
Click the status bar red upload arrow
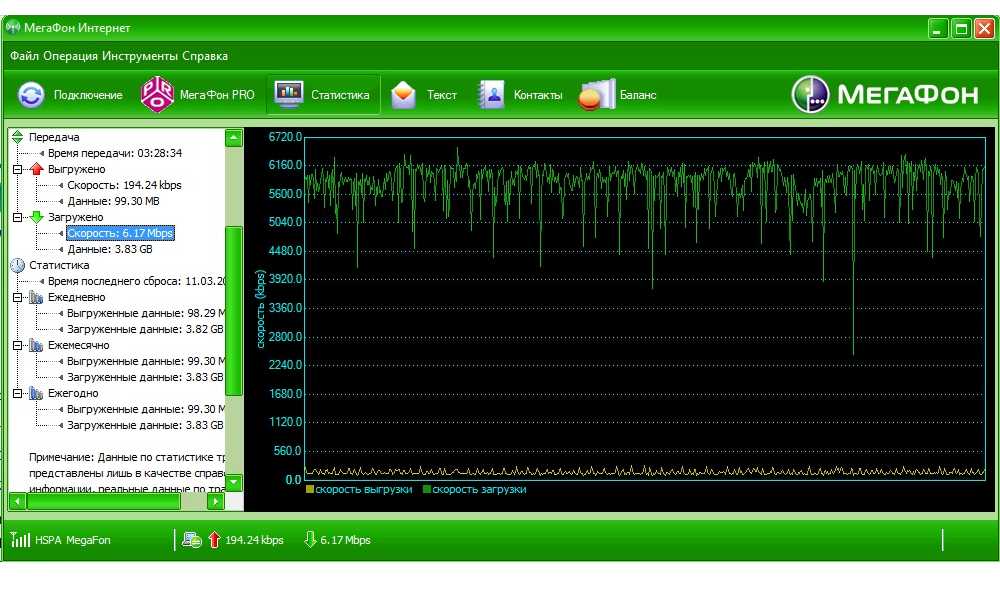pyautogui.click(x=214, y=539)
